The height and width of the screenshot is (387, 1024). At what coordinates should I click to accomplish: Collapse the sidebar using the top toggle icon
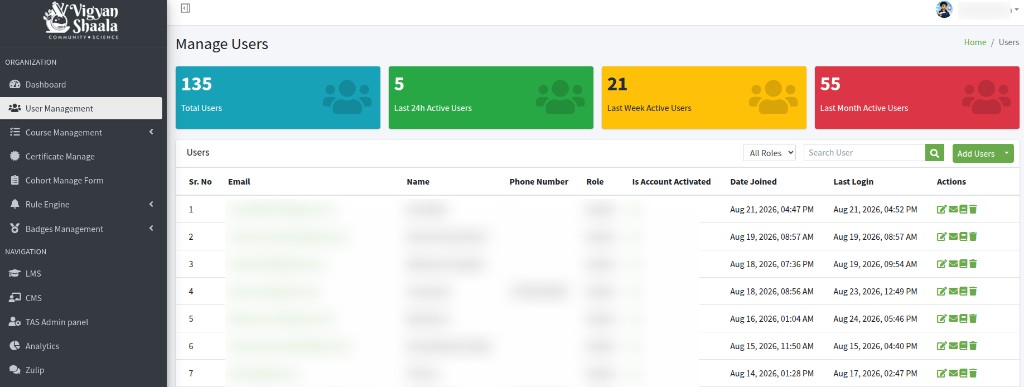(x=185, y=8)
